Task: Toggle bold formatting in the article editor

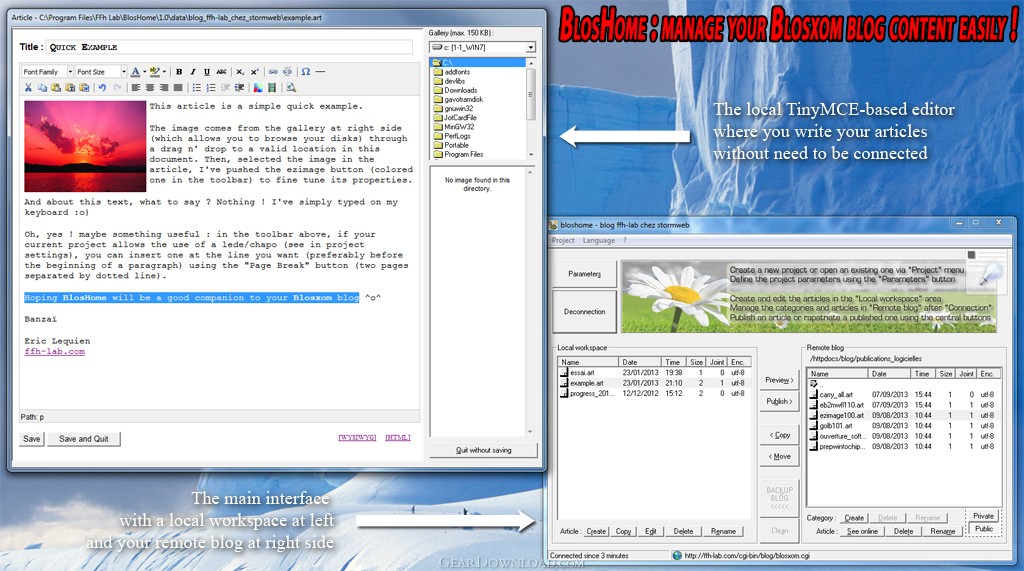Action: (x=179, y=72)
